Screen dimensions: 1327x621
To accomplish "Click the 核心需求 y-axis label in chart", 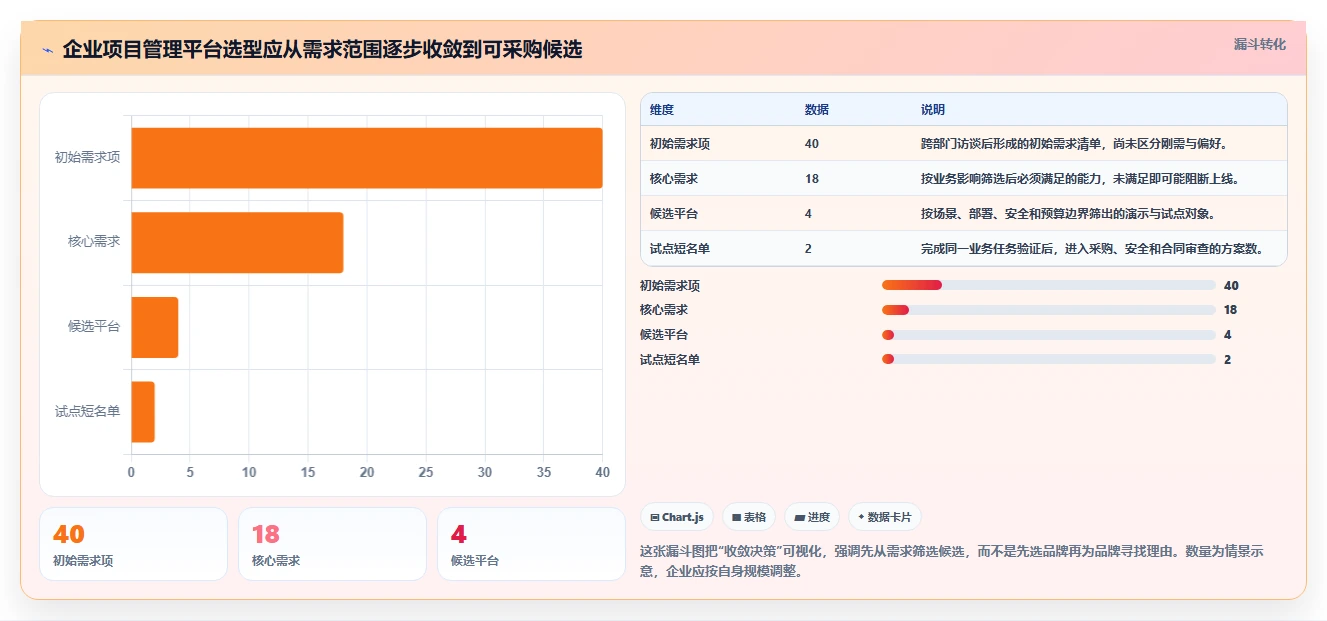I will coord(94,242).
